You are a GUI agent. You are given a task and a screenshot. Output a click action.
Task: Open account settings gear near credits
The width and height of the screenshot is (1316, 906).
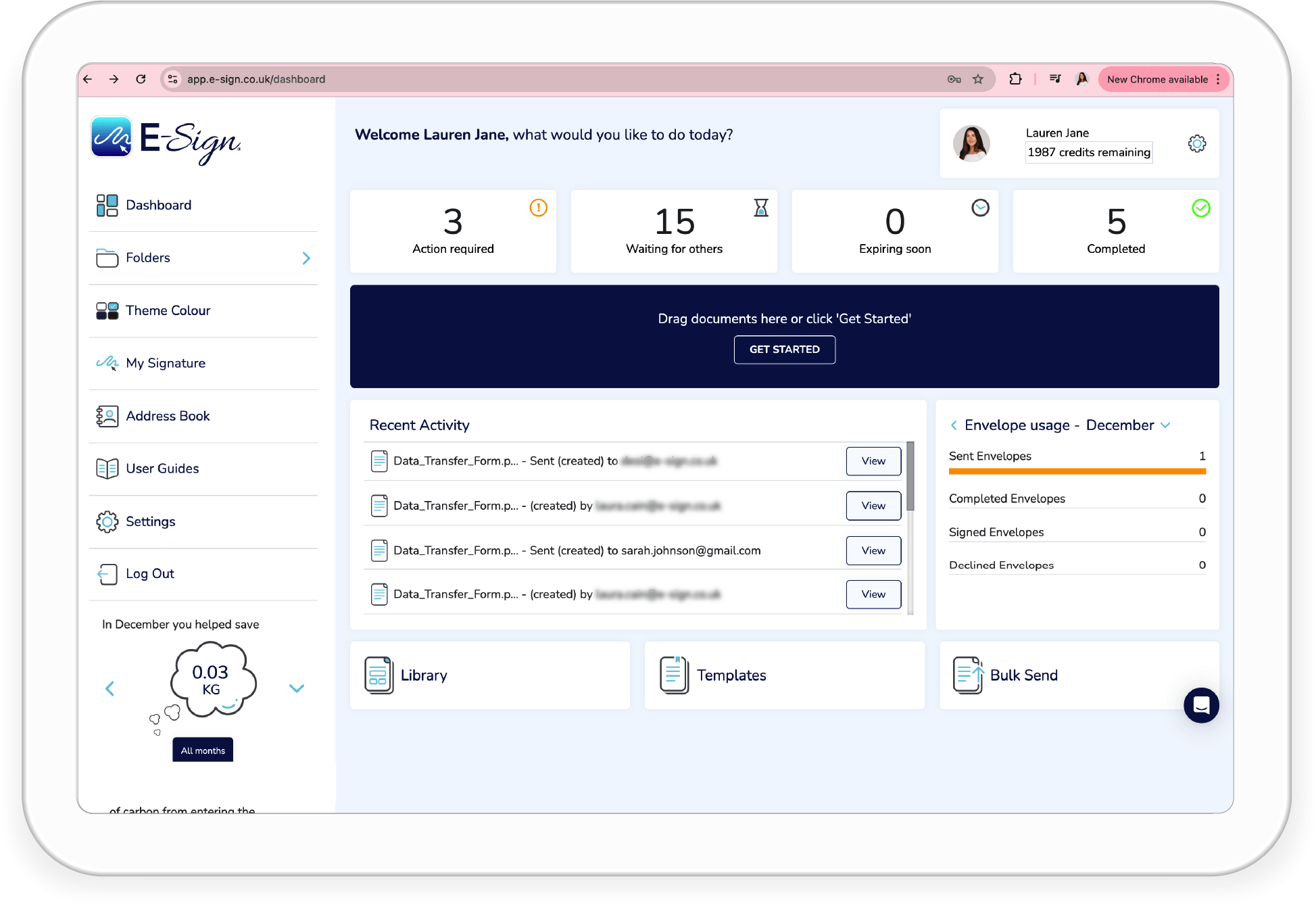tap(1196, 143)
